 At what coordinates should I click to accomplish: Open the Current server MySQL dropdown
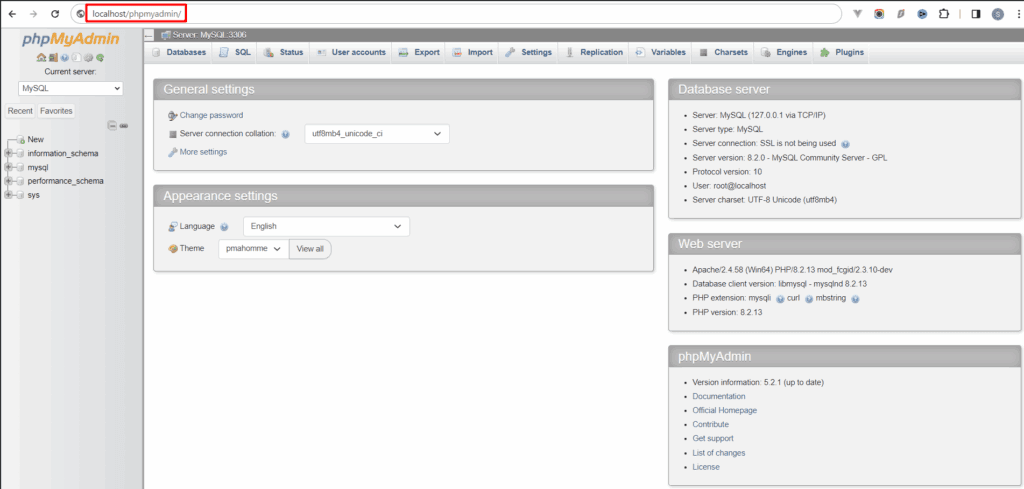[70, 88]
